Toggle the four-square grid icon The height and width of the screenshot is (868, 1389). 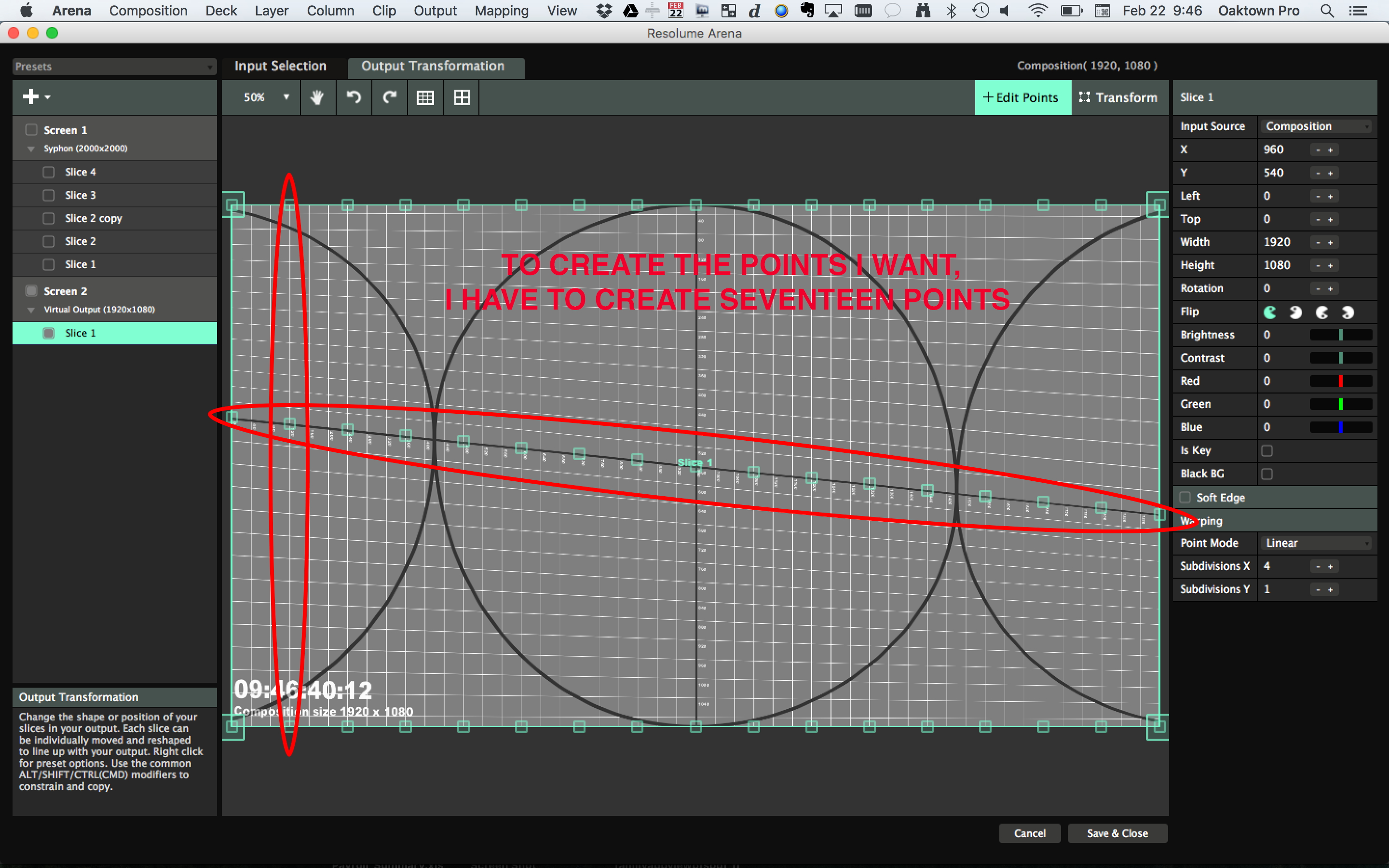[x=462, y=97]
